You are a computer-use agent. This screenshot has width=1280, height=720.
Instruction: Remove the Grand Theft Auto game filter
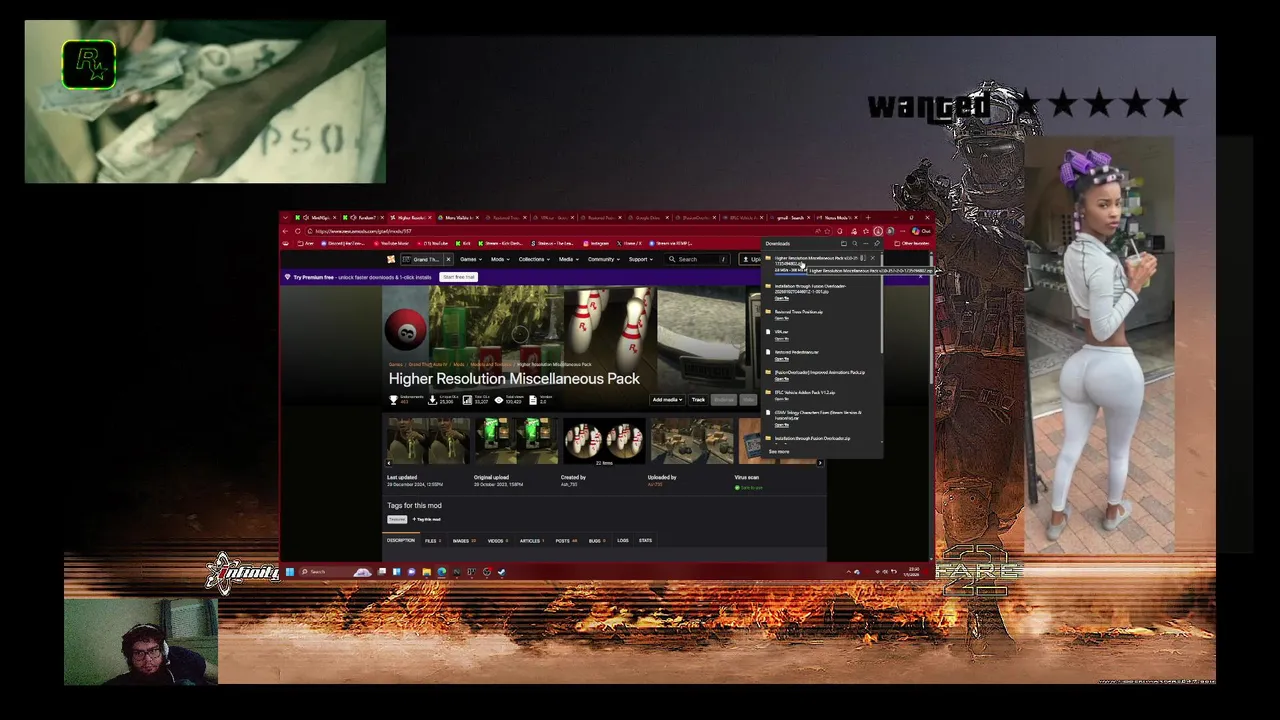click(x=448, y=259)
